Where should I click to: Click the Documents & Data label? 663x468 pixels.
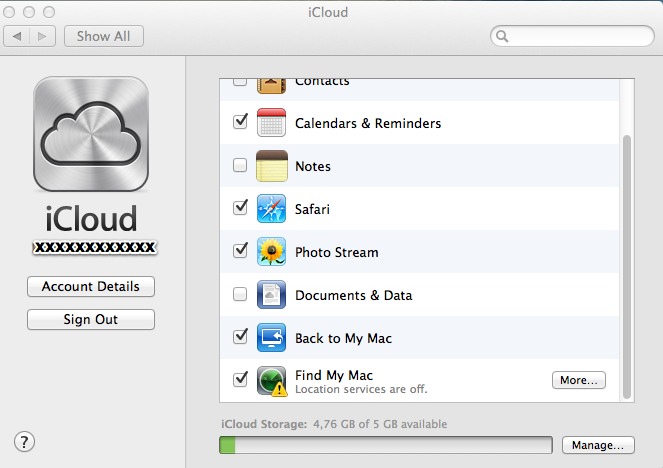coord(353,295)
